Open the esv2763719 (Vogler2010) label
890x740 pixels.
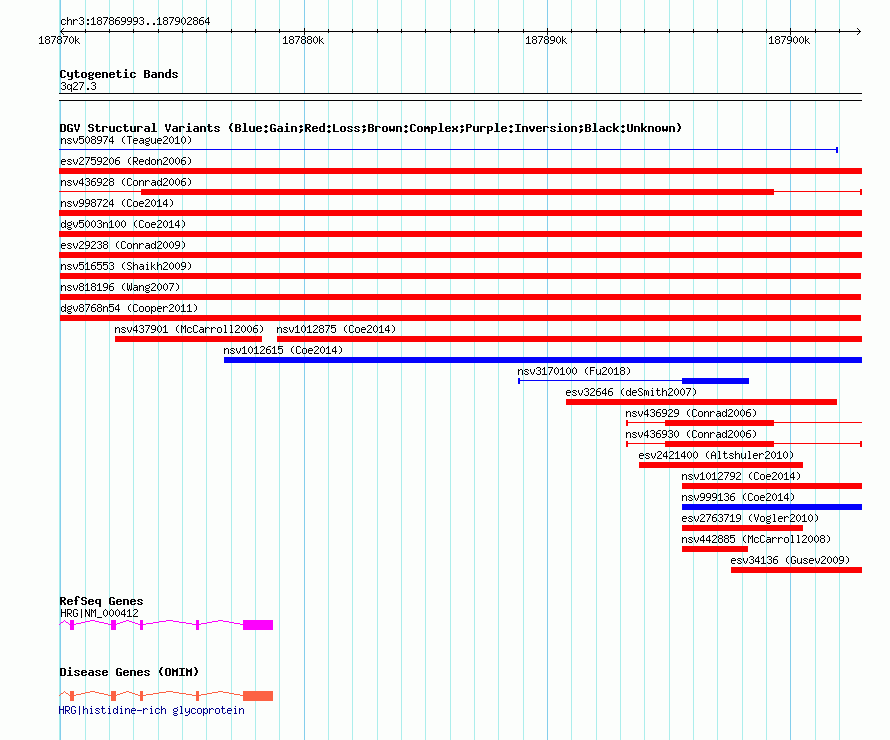point(750,518)
